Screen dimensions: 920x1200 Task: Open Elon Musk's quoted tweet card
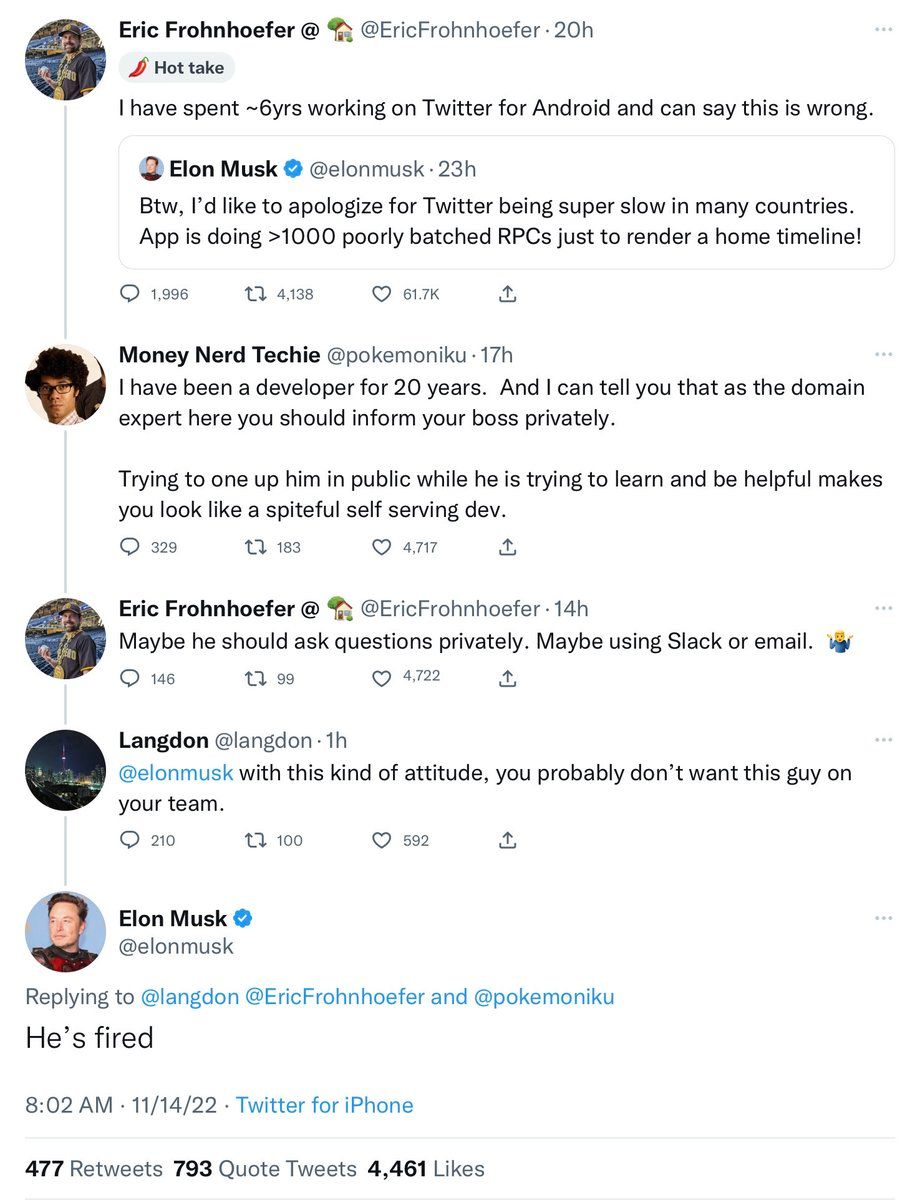[x=506, y=202]
